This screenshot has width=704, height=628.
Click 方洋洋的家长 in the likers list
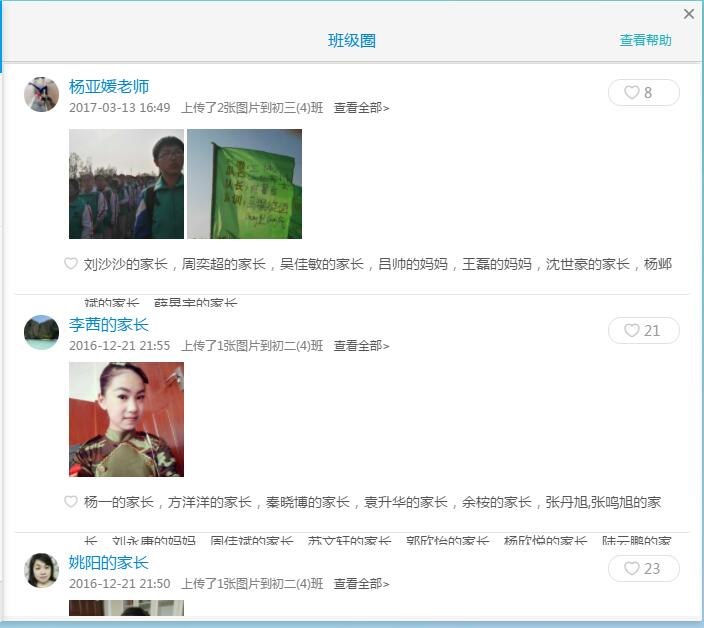pos(210,502)
